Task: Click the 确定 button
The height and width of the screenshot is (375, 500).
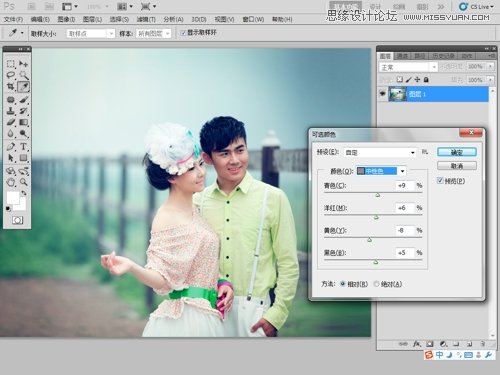Action: coord(457,152)
